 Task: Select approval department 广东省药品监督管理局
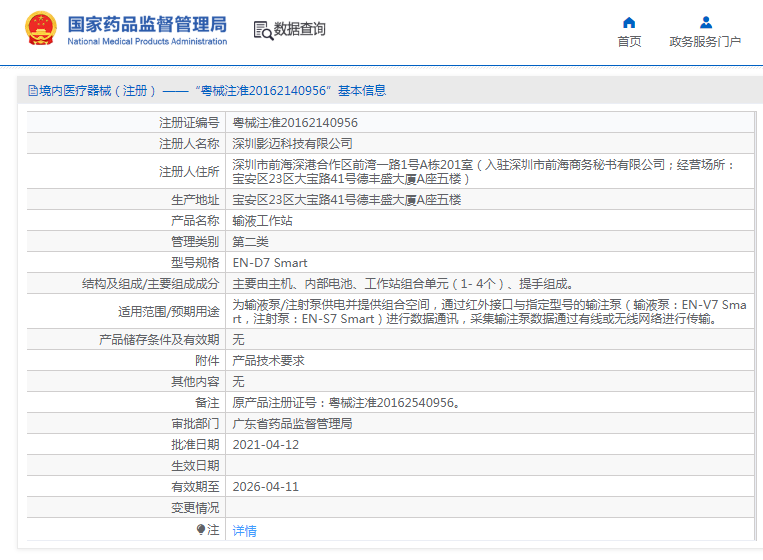[292, 424]
